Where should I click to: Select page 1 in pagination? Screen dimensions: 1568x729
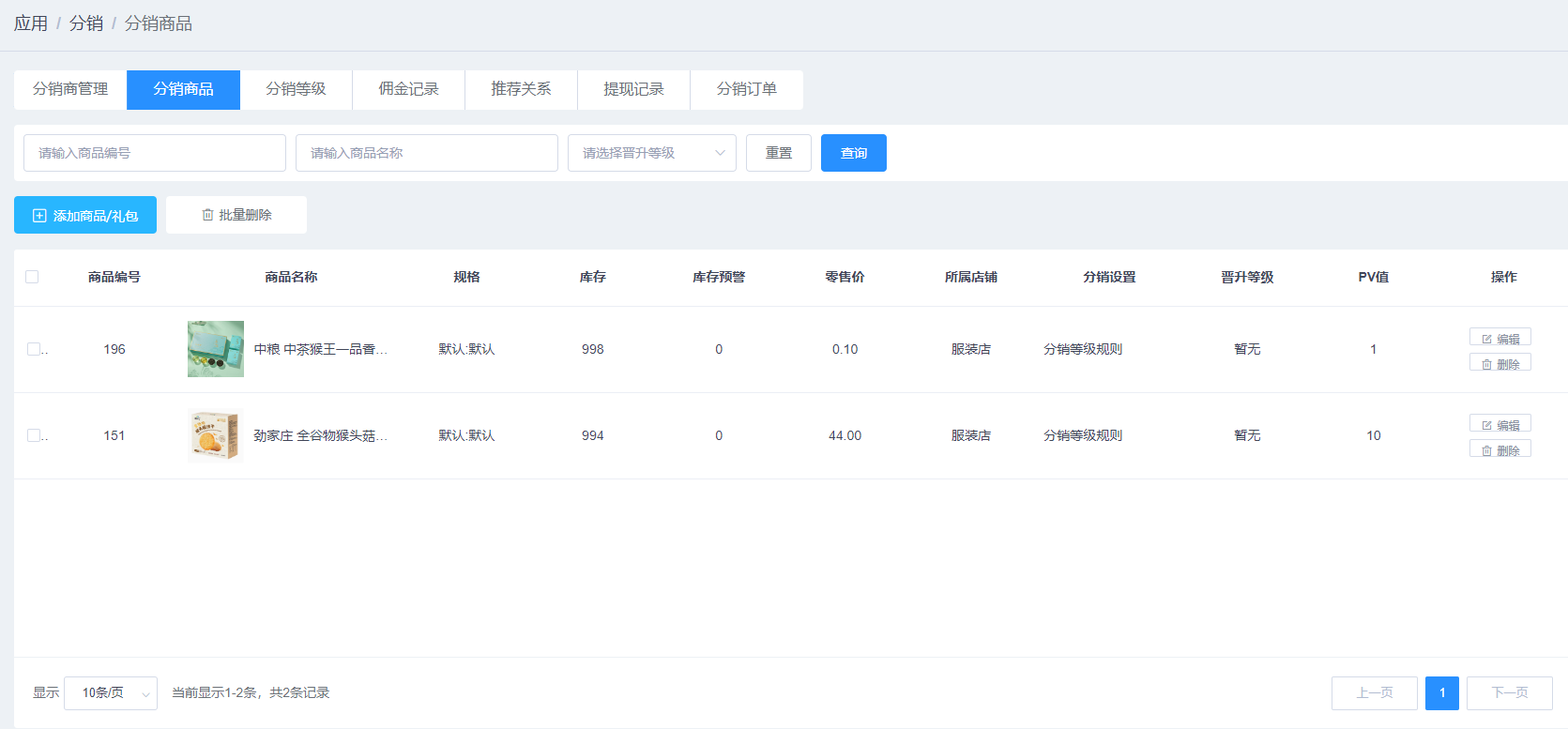point(1441,693)
